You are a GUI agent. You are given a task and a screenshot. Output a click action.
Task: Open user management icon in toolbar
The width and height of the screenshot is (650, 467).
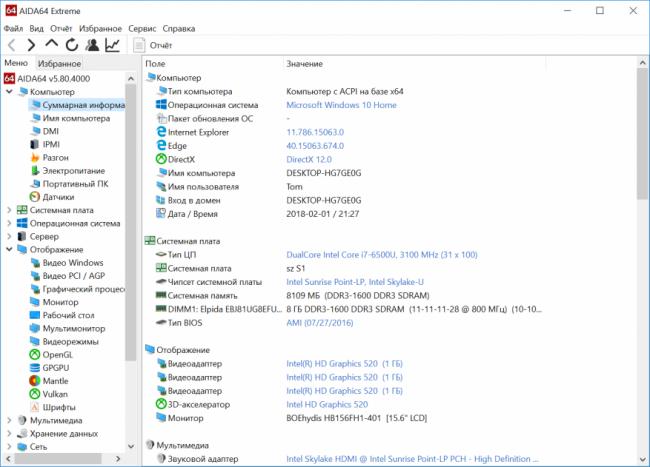(92, 45)
